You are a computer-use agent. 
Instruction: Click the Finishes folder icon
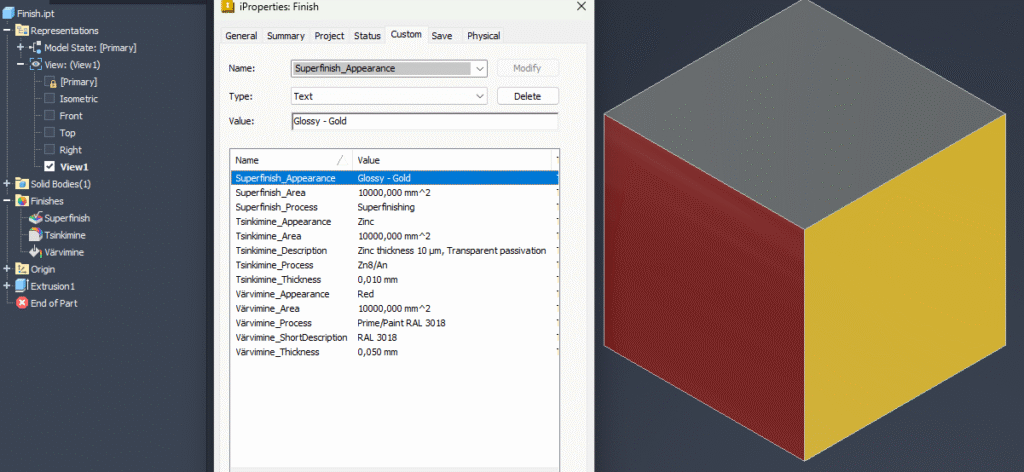click(22, 201)
